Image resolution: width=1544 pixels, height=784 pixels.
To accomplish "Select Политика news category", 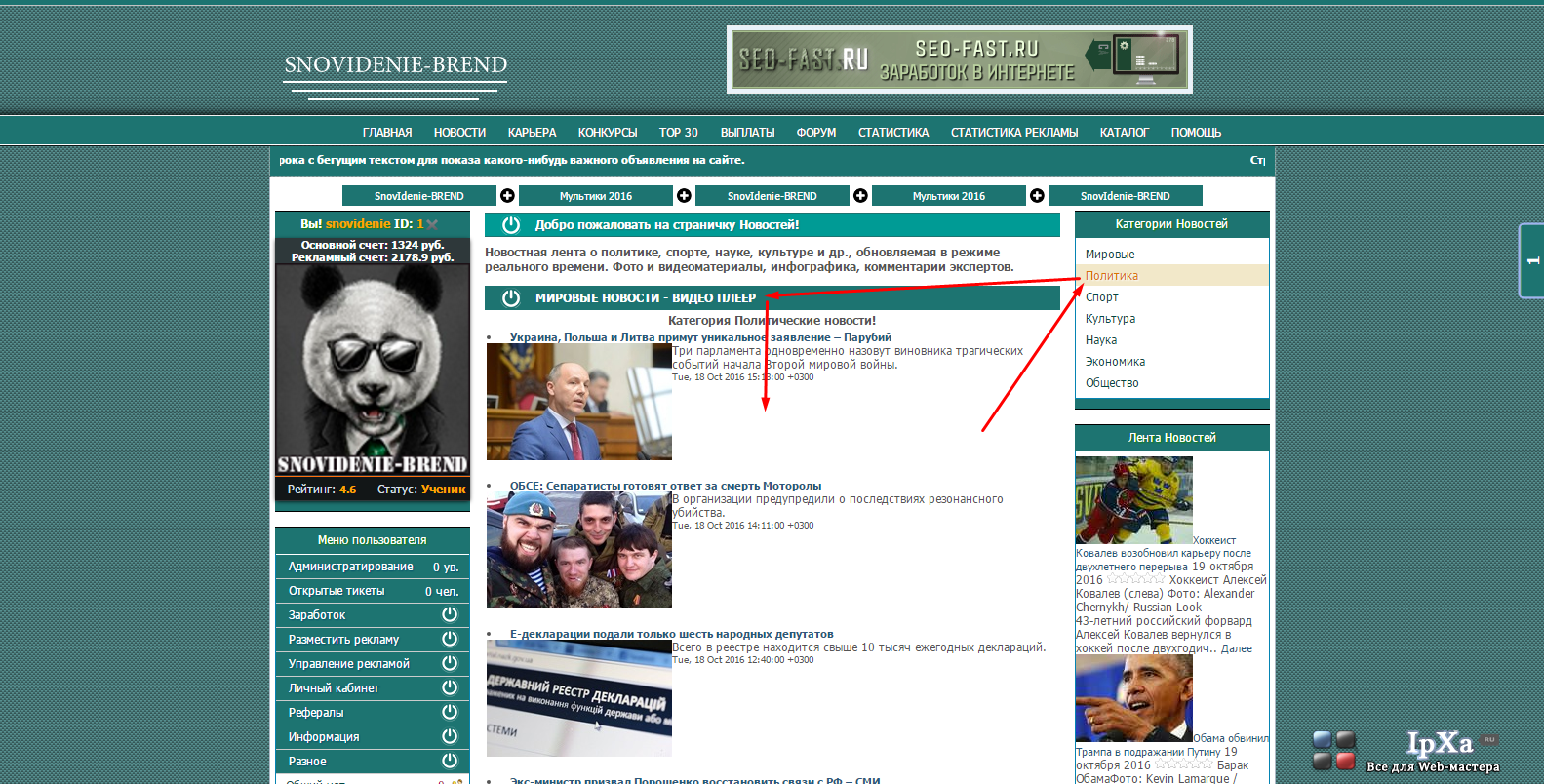I will pos(1112,276).
